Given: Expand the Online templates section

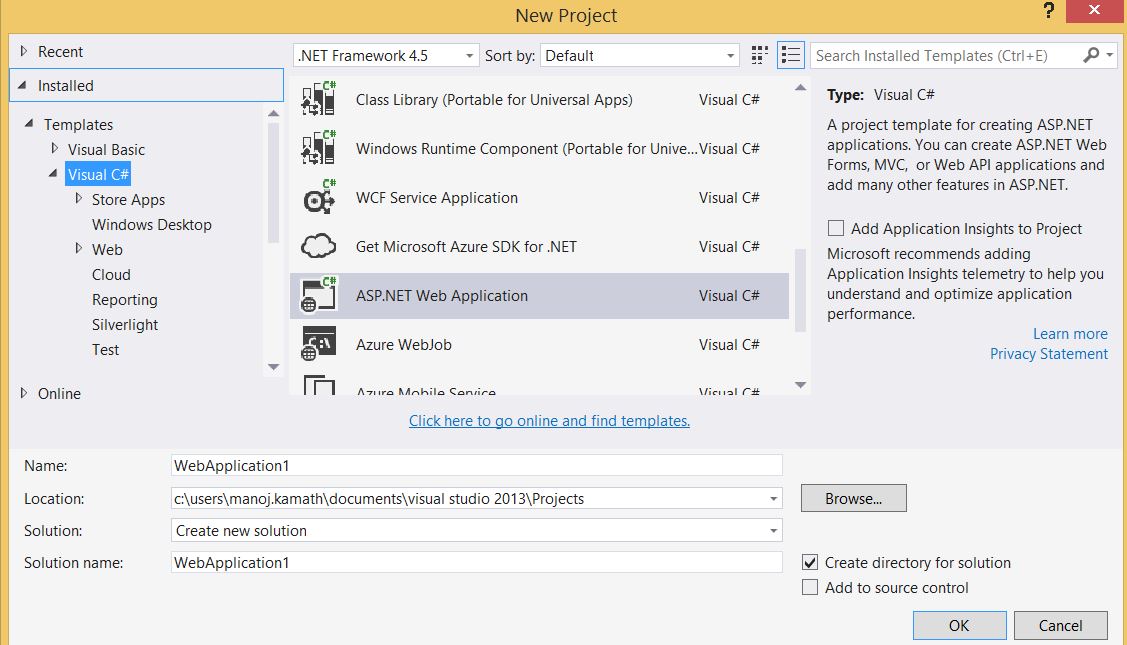Looking at the screenshot, I should [24, 393].
